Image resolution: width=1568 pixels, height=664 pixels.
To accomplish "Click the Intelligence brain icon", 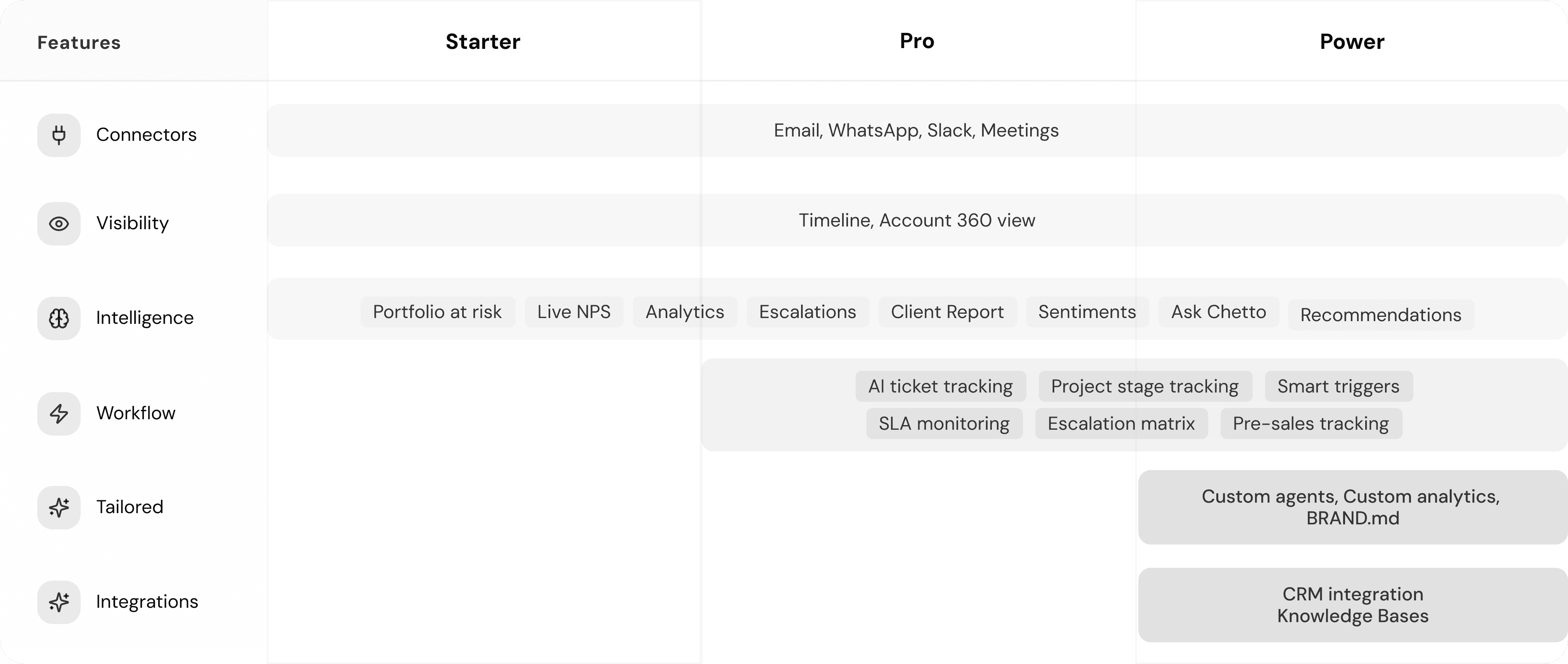I will pos(59,318).
